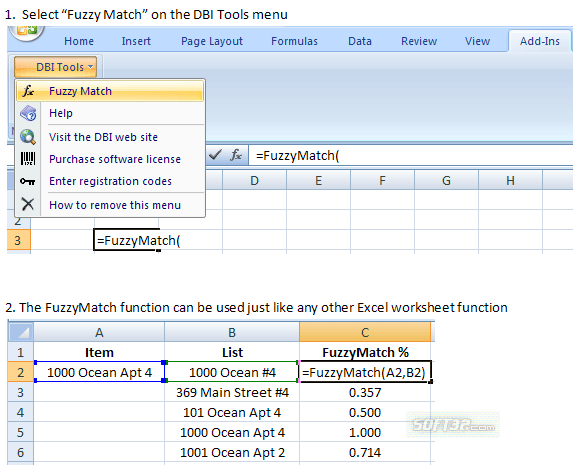Click cell with 1001 Ocean Apt 2
577x471 pixels.
coord(232,452)
